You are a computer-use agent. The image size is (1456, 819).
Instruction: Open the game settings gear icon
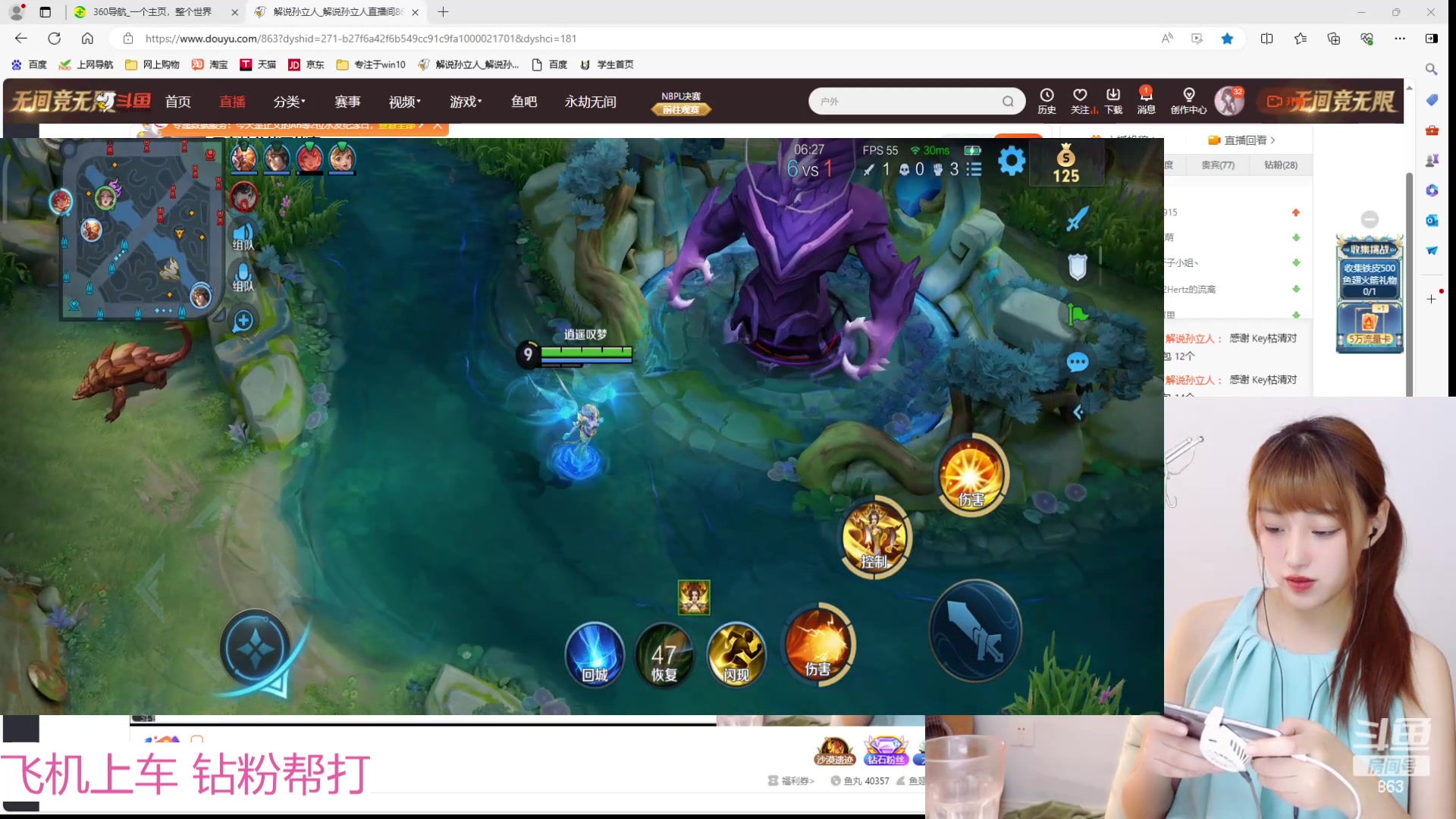click(x=1012, y=161)
